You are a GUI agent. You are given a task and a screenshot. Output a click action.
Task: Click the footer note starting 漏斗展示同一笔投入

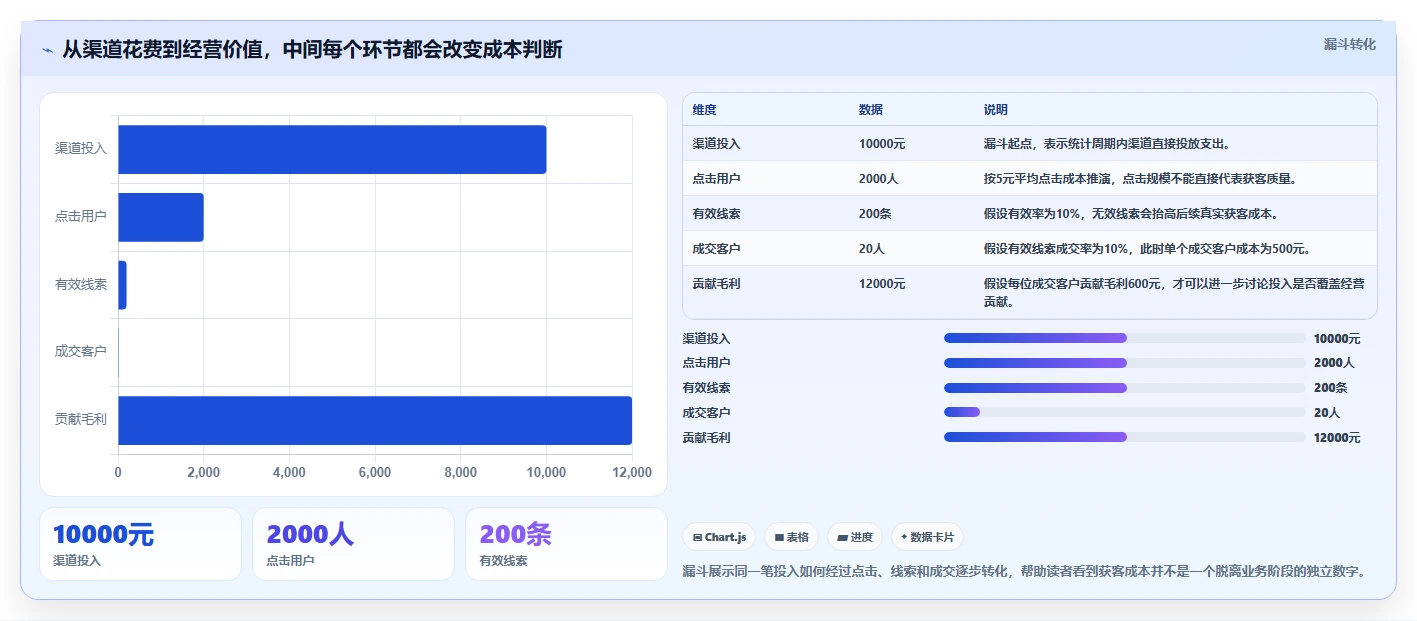(1024, 571)
